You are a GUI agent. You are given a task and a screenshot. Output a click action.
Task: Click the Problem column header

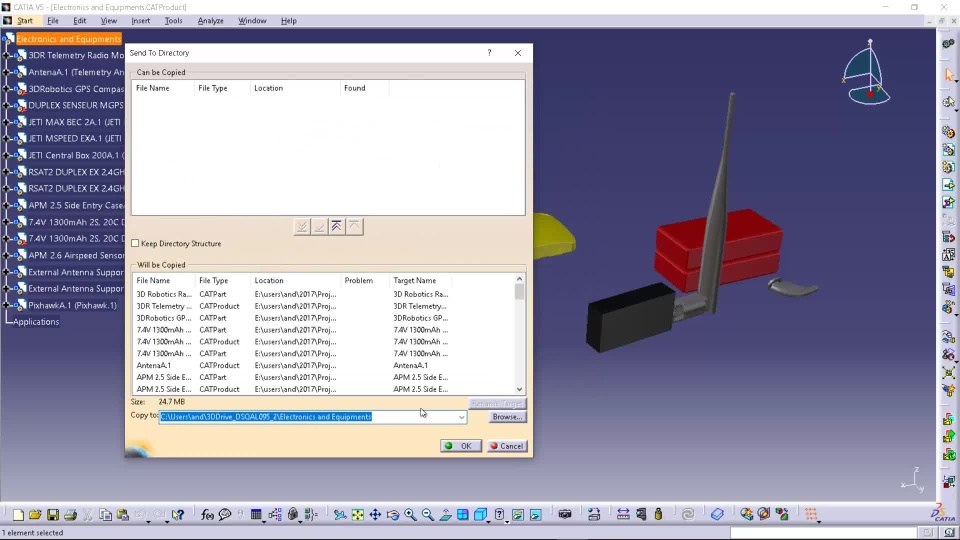pos(366,280)
